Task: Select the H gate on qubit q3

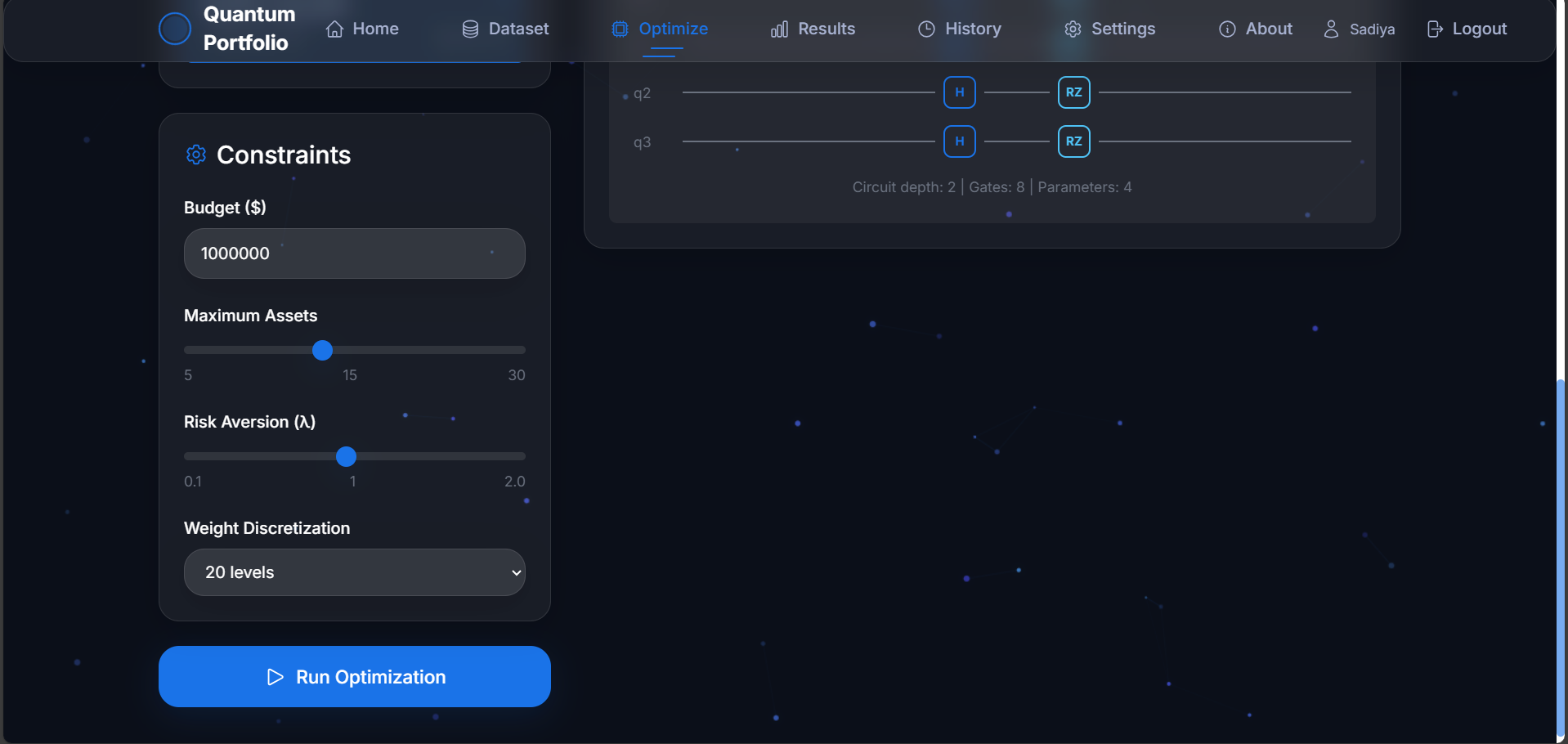Action: (x=960, y=141)
